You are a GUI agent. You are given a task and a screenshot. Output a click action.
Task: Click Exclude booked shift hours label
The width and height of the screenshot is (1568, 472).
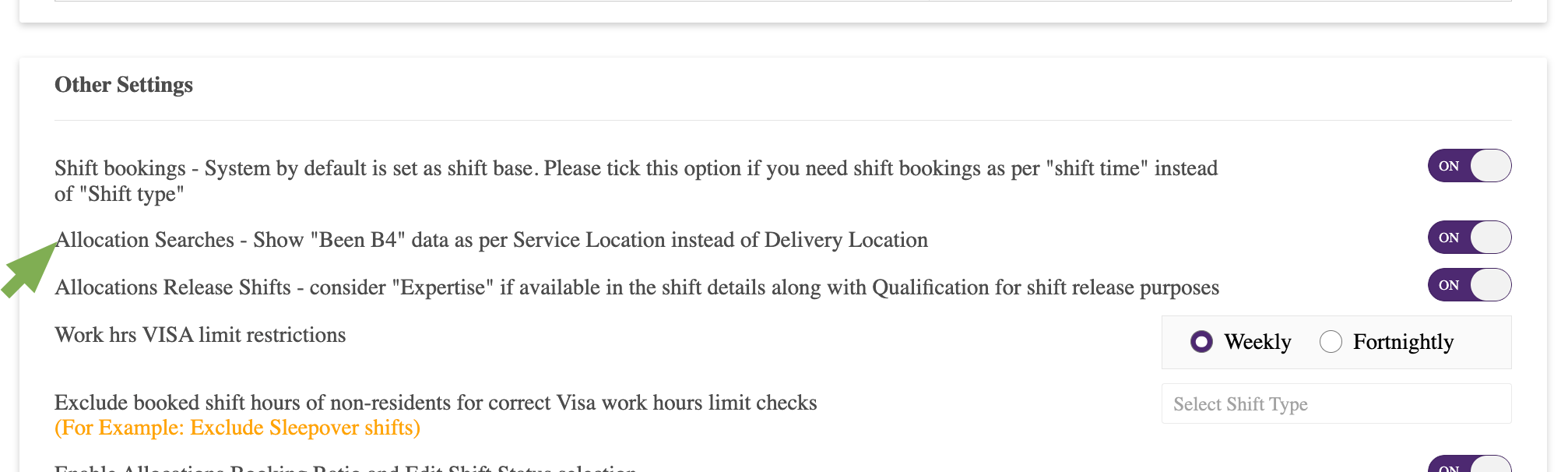point(436,403)
